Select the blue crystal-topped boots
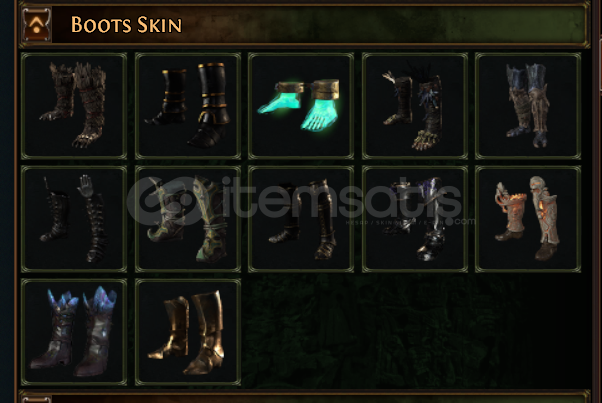 [74, 332]
